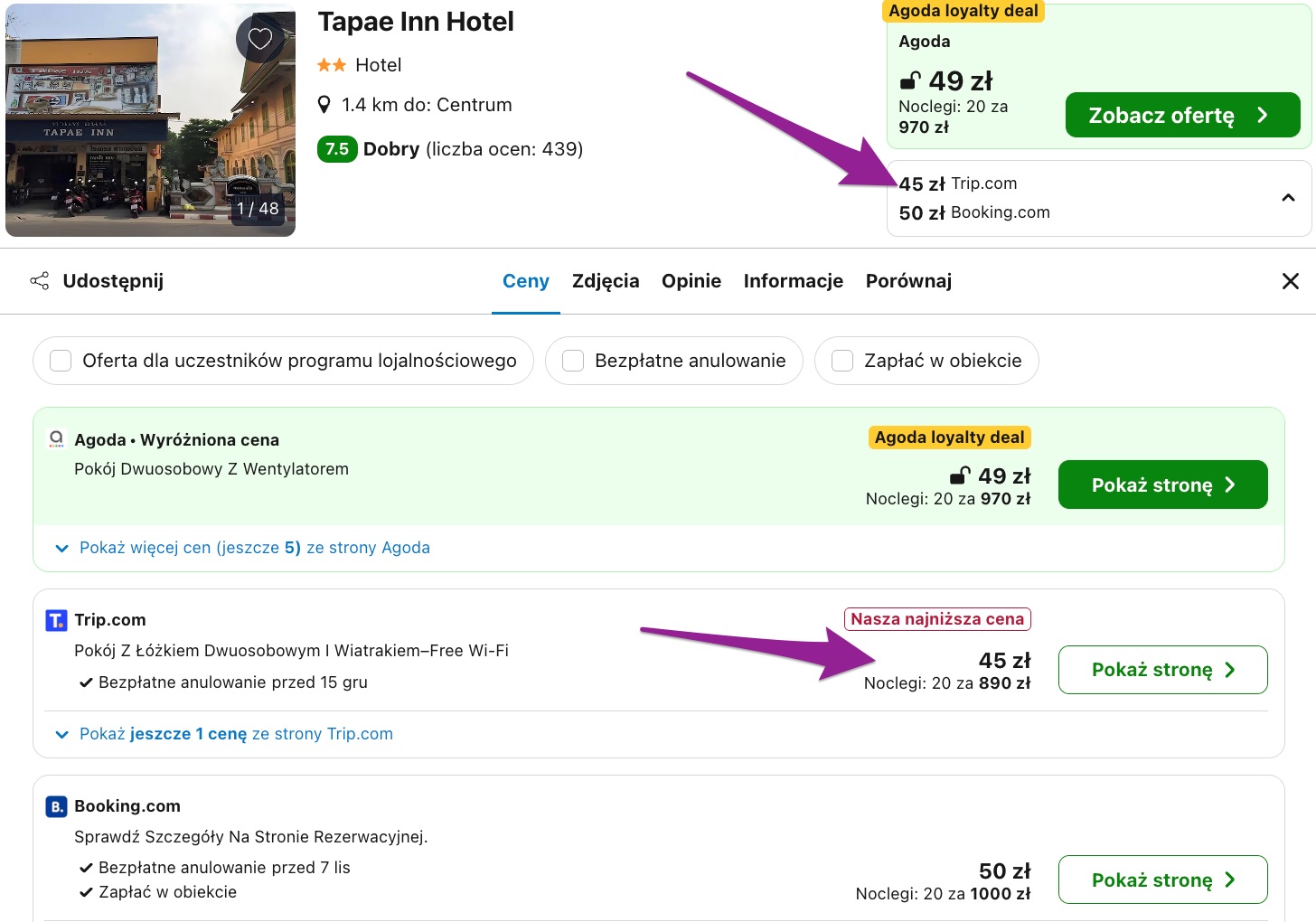
Task: Enable the loyalty program offers filter
Action: coord(61,361)
